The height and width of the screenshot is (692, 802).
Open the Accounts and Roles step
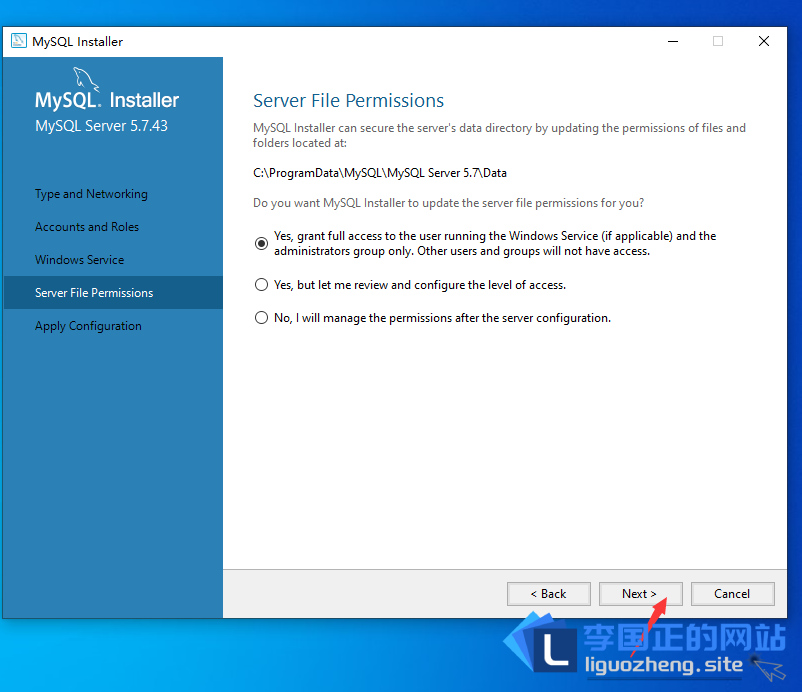(87, 227)
